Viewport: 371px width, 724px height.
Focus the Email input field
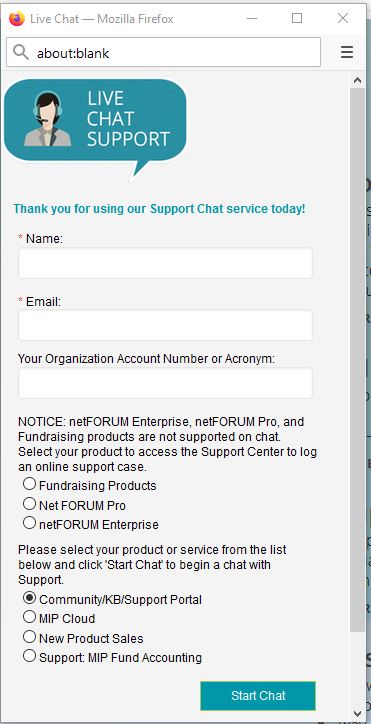[x=165, y=325]
